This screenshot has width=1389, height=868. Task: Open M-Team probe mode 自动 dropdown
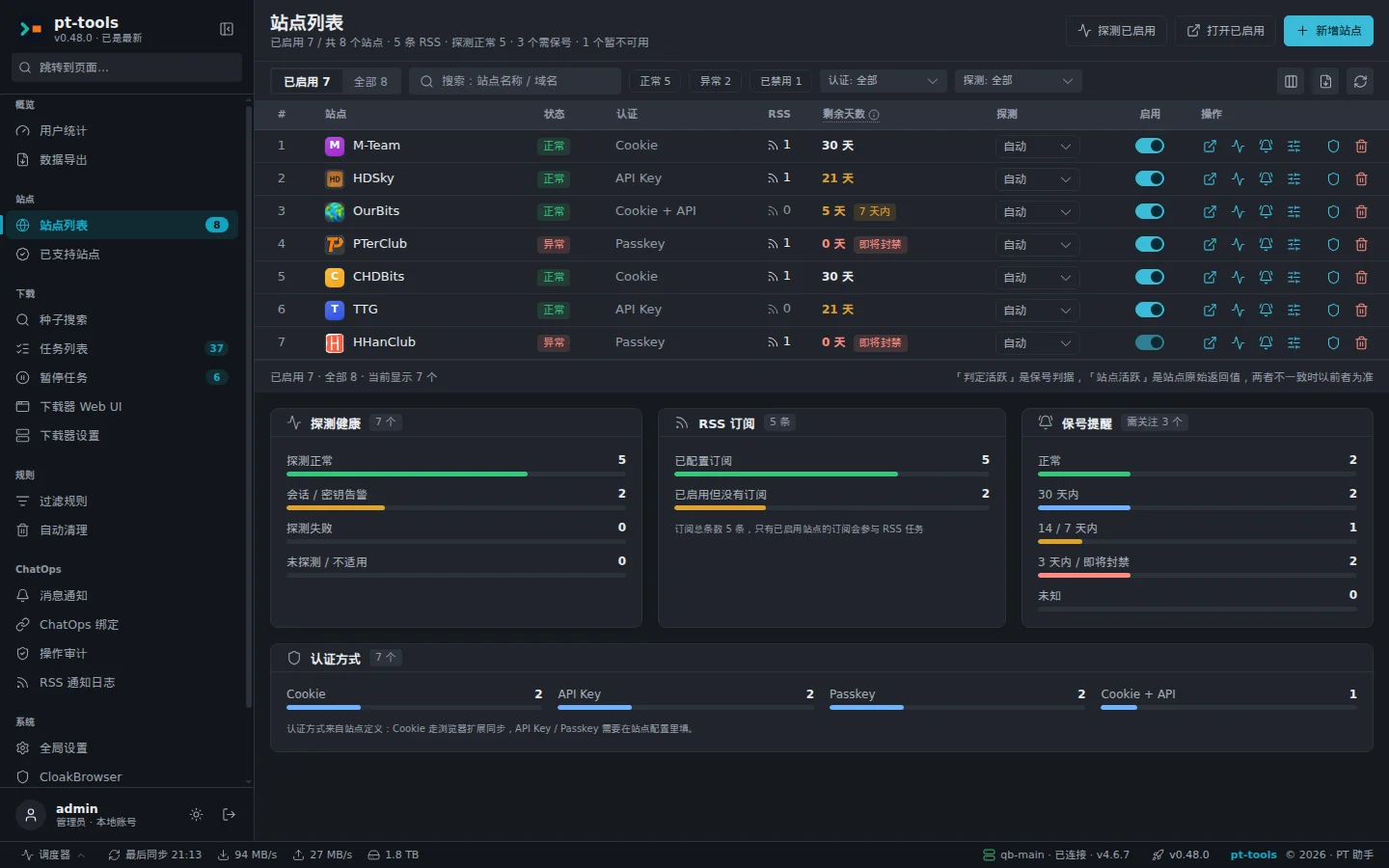pos(1037,147)
